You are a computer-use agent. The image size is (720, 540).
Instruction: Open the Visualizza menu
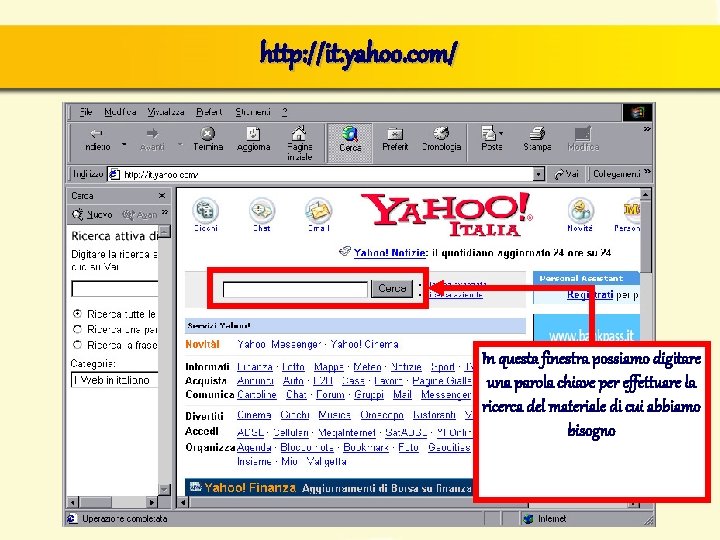pyautogui.click(x=166, y=112)
